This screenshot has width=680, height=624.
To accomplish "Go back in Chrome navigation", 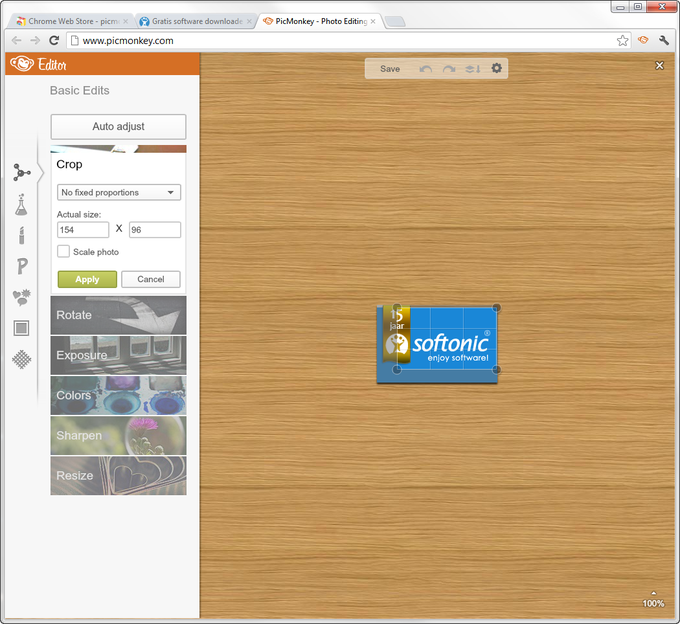I will click(16, 40).
